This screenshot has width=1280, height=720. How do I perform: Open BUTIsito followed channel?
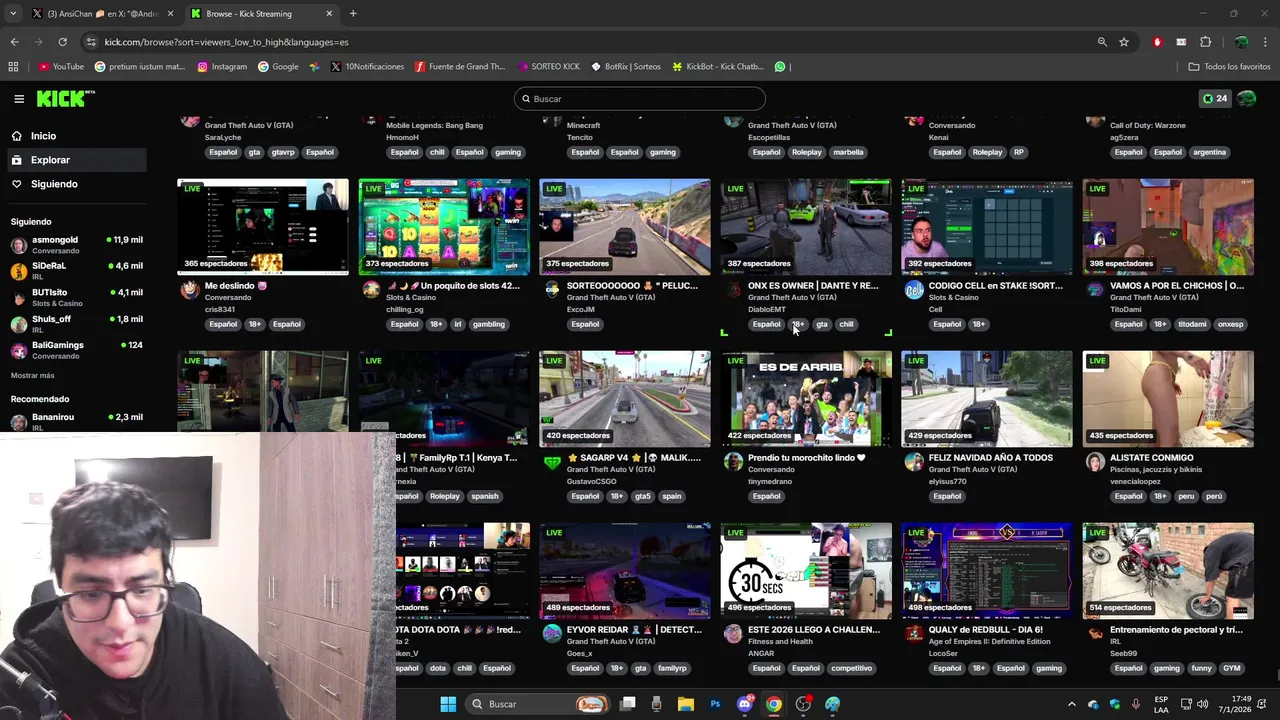[x=76, y=297]
